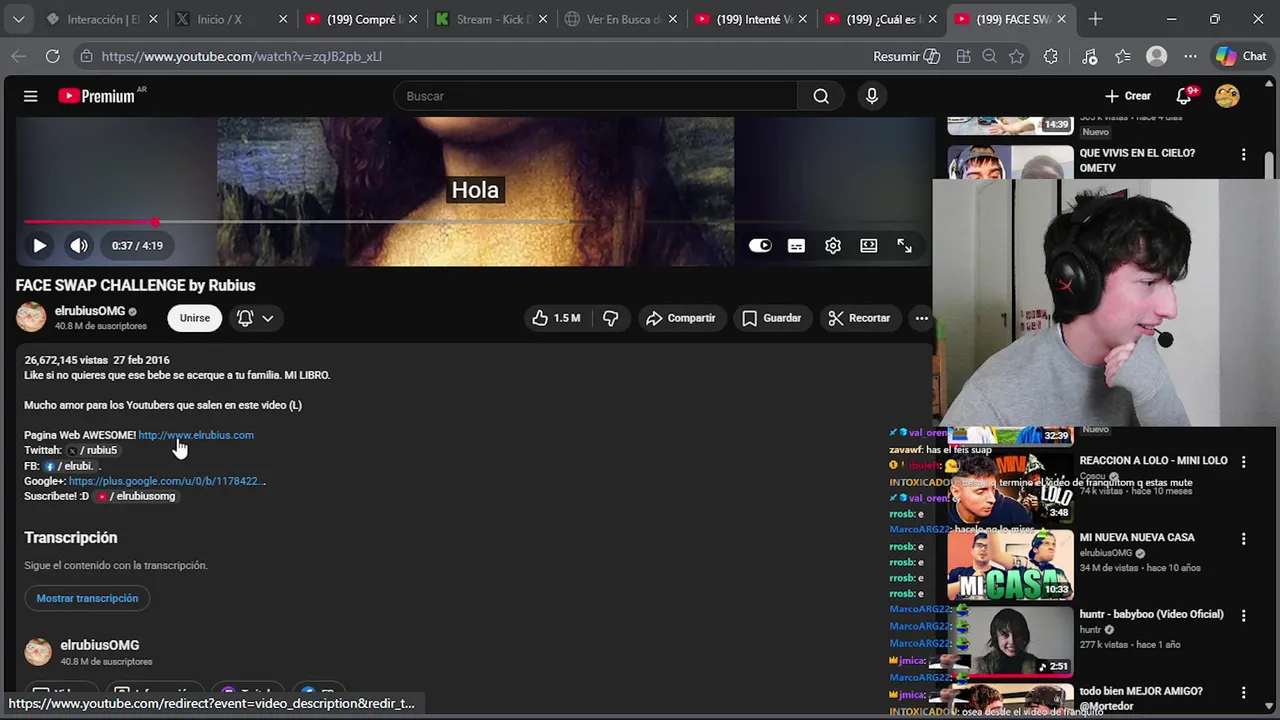1280x720 pixels.
Task: Open the YouTube hamburger guide menu
Action: (31, 96)
